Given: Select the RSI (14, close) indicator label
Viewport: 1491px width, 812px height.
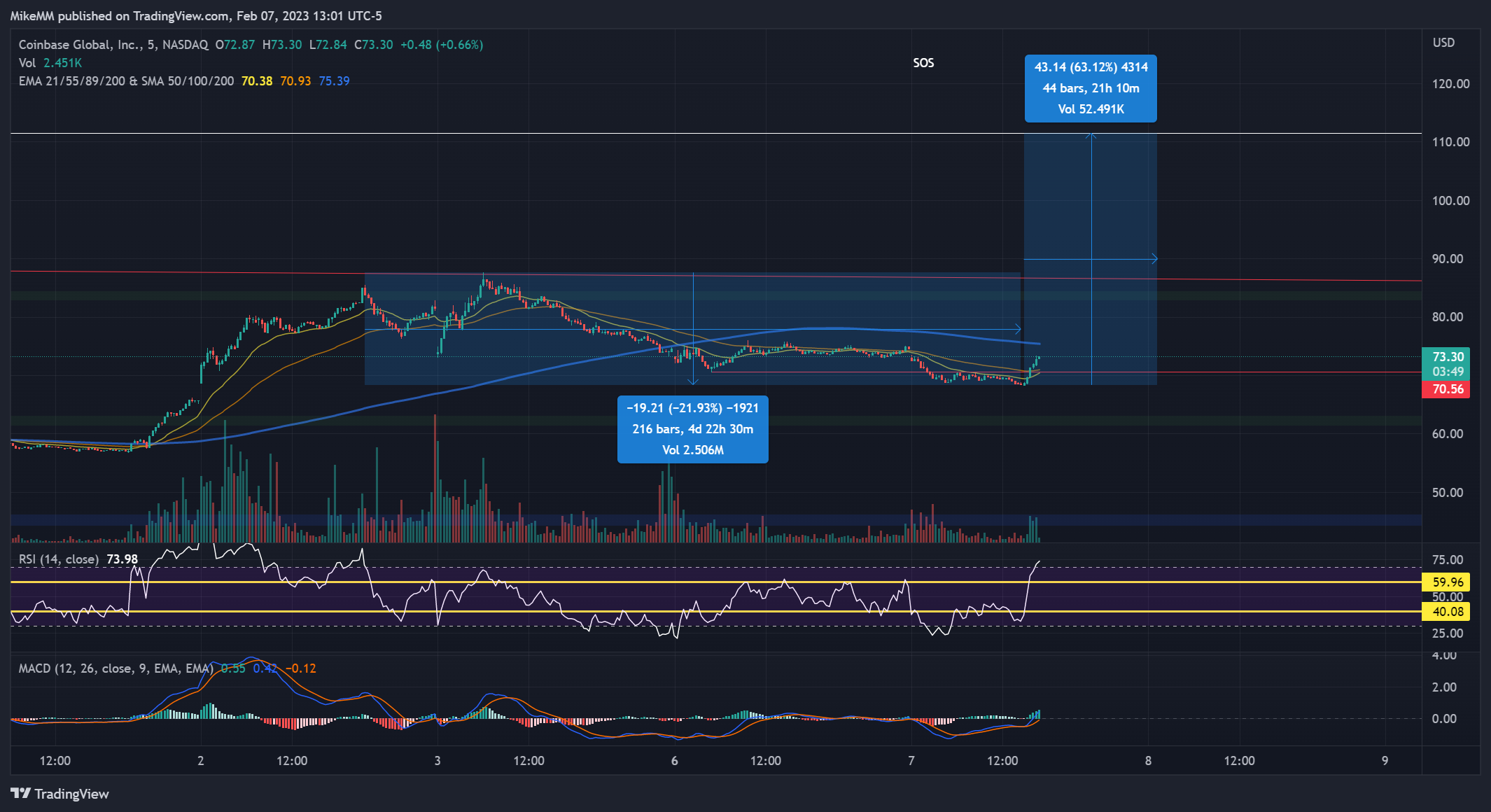Looking at the screenshot, I should (59, 559).
